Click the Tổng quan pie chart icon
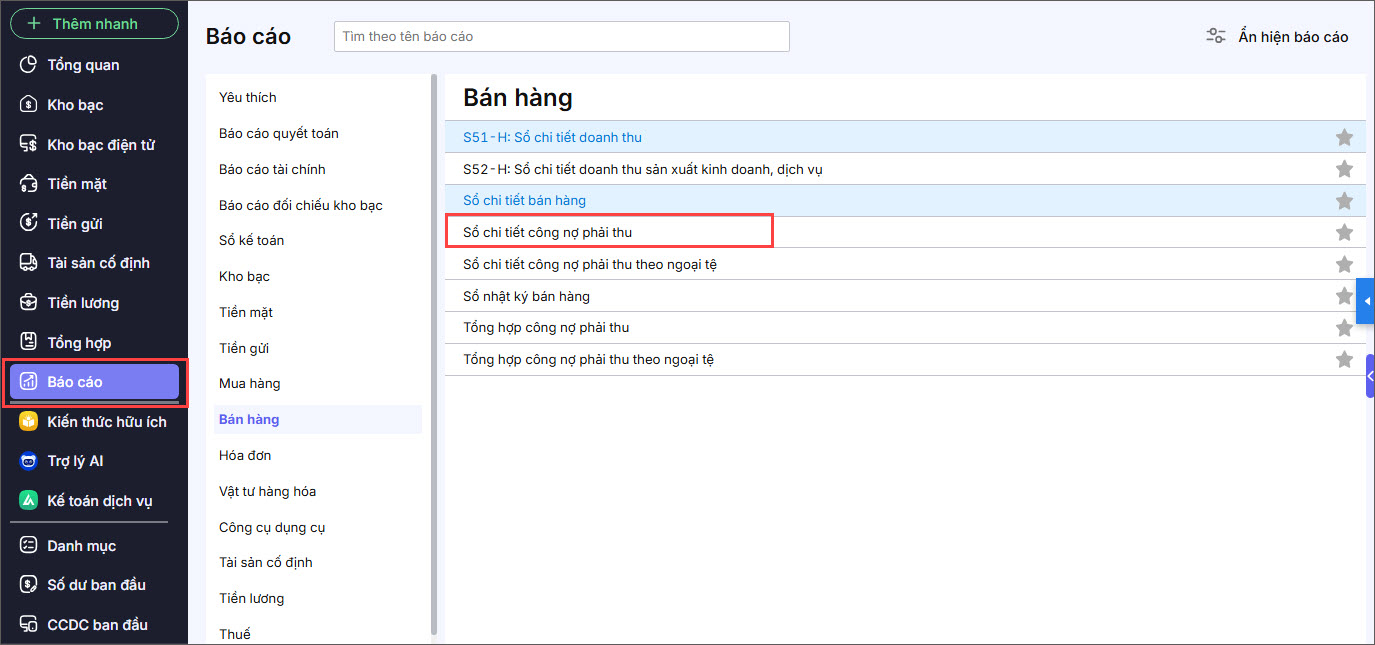 28,65
